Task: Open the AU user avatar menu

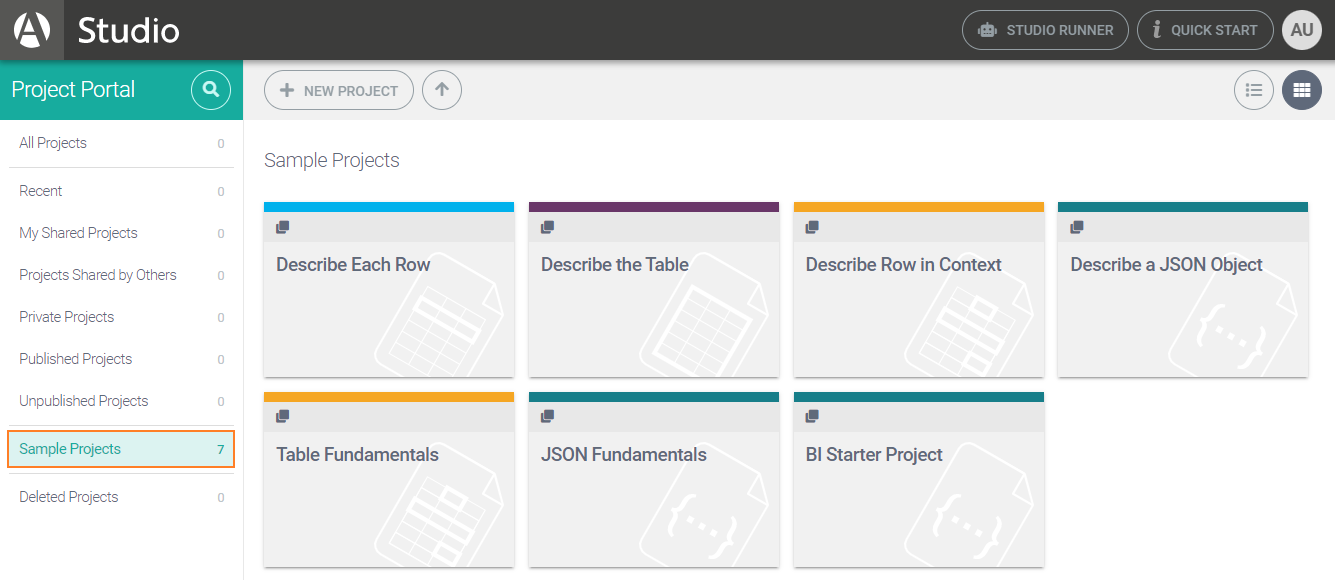Action: pos(1301,30)
